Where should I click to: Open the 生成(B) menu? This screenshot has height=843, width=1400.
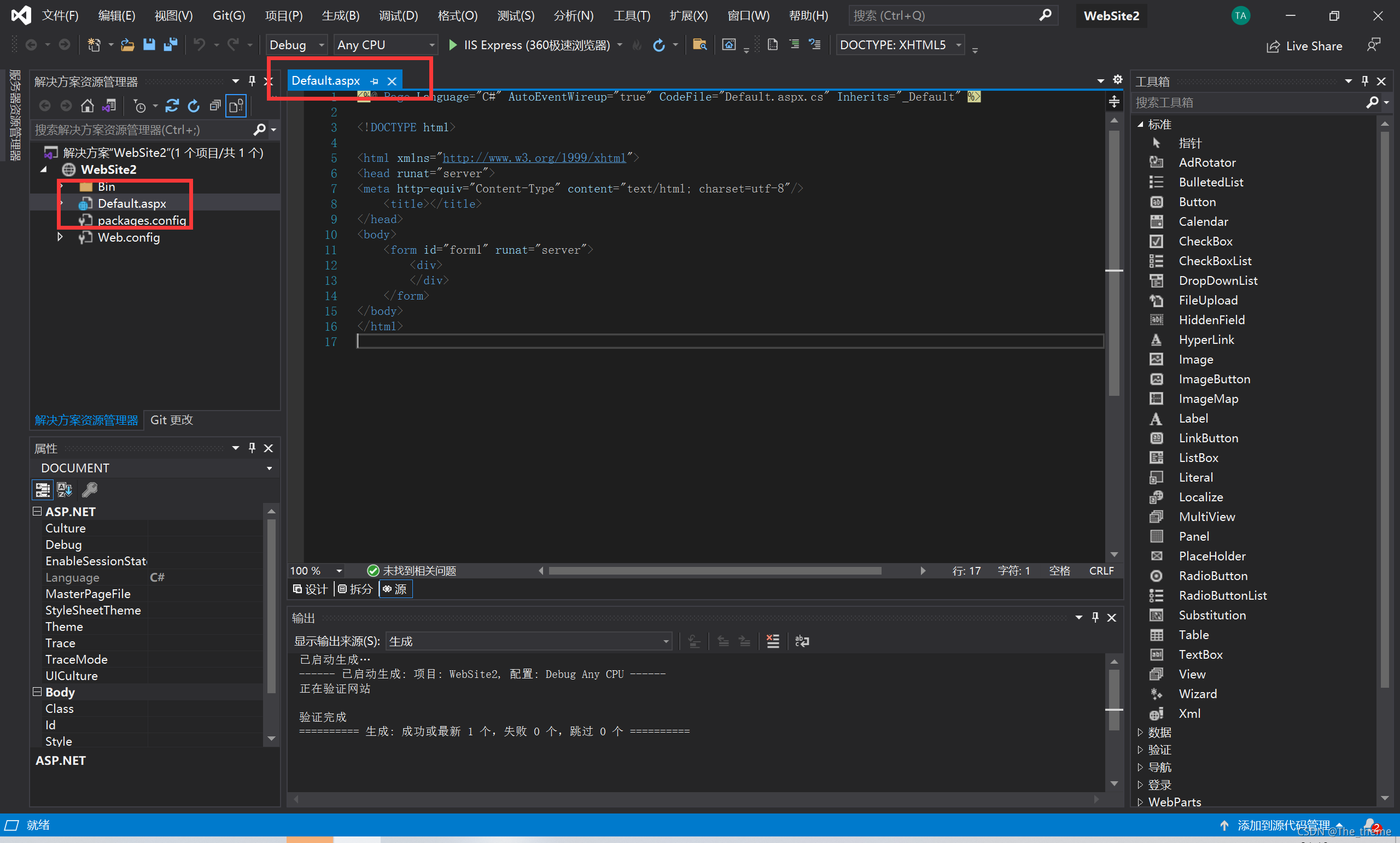point(341,15)
